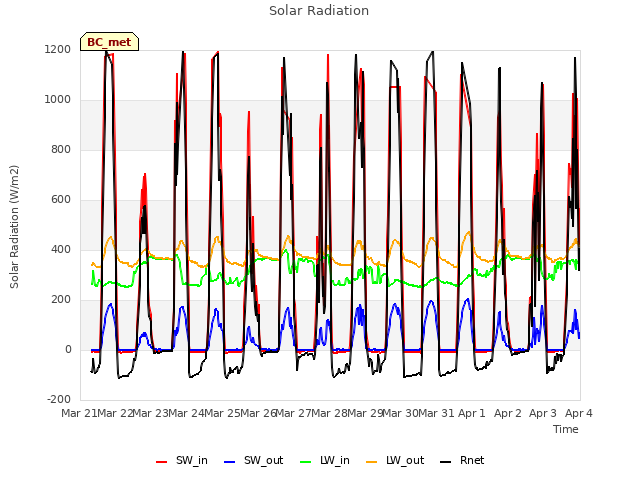Click the 1200 y-axis label

point(58,49)
